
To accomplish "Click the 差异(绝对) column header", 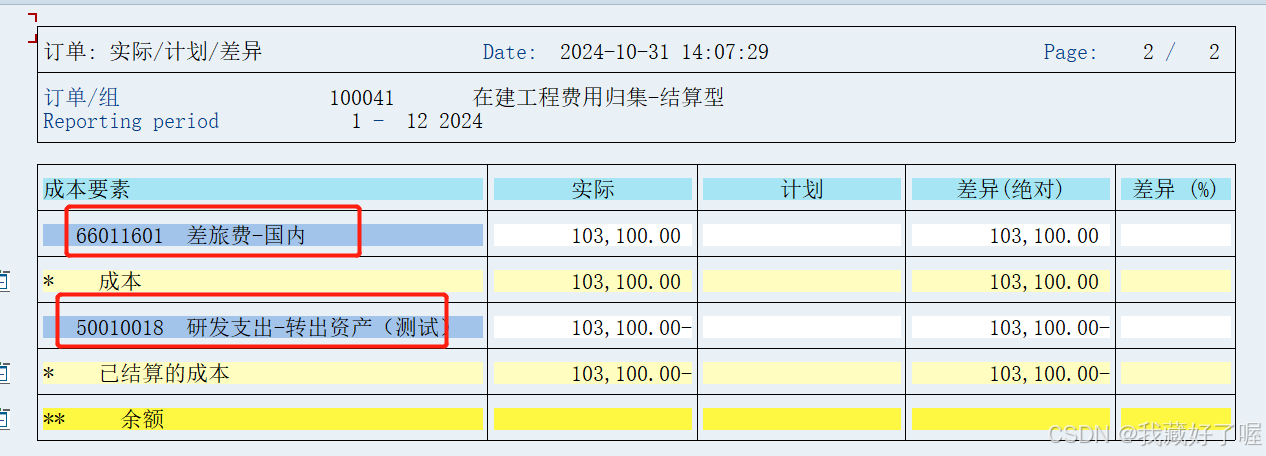I will [x=1011, y=189].
